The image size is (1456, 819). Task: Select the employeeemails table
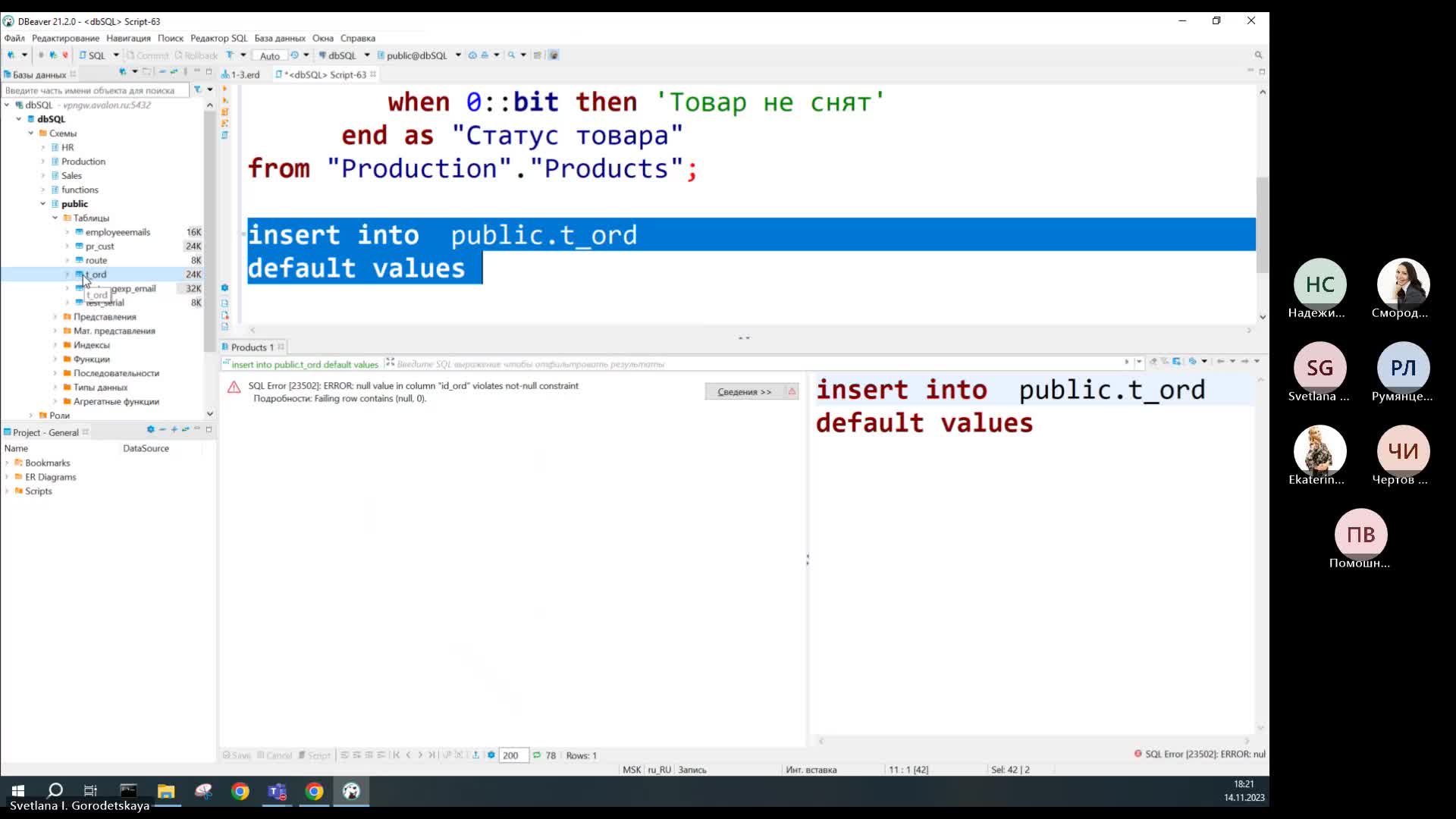click(x=118, y=232)
